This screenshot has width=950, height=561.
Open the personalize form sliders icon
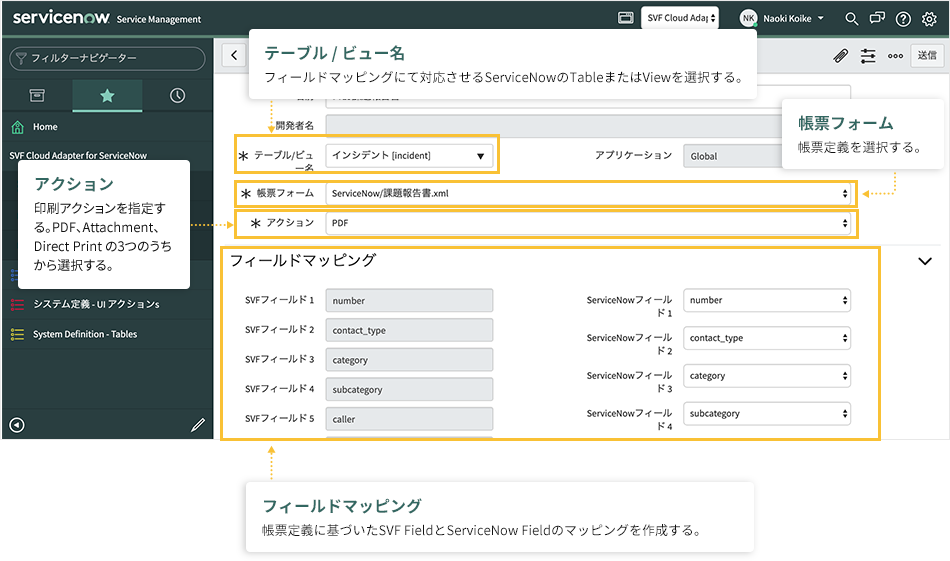[868, 57]
